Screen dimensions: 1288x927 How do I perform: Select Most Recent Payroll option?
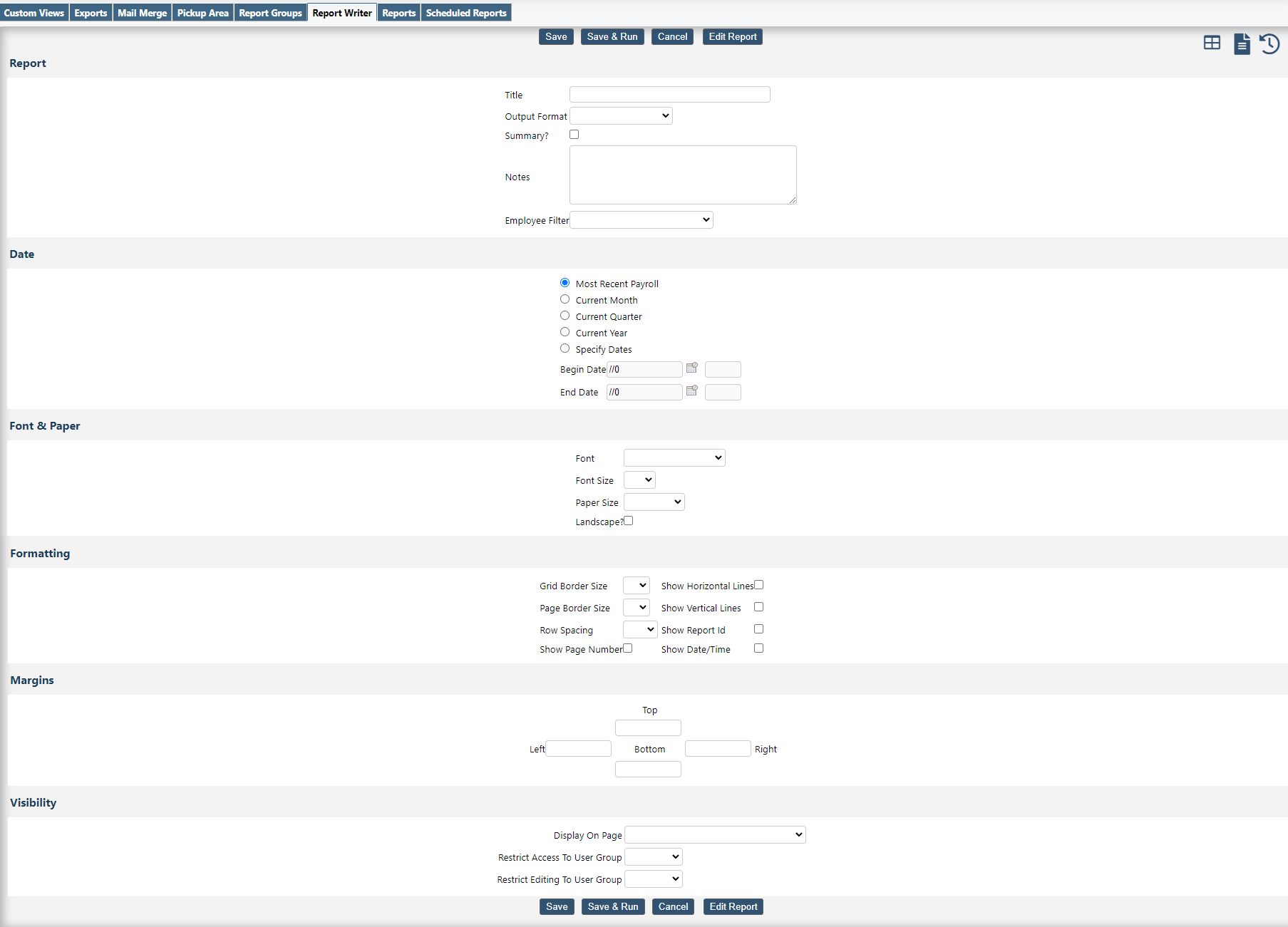(565, 283)
